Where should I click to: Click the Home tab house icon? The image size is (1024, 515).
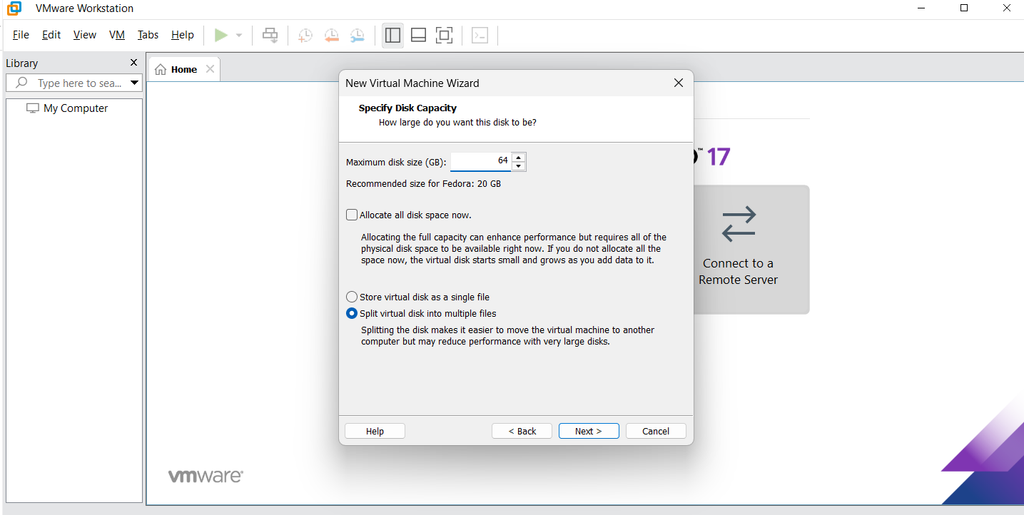tap(161, 69)
